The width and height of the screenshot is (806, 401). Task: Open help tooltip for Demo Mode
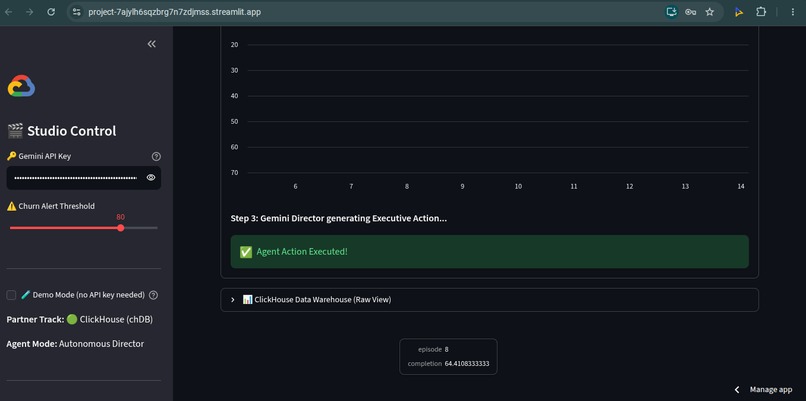153,295
